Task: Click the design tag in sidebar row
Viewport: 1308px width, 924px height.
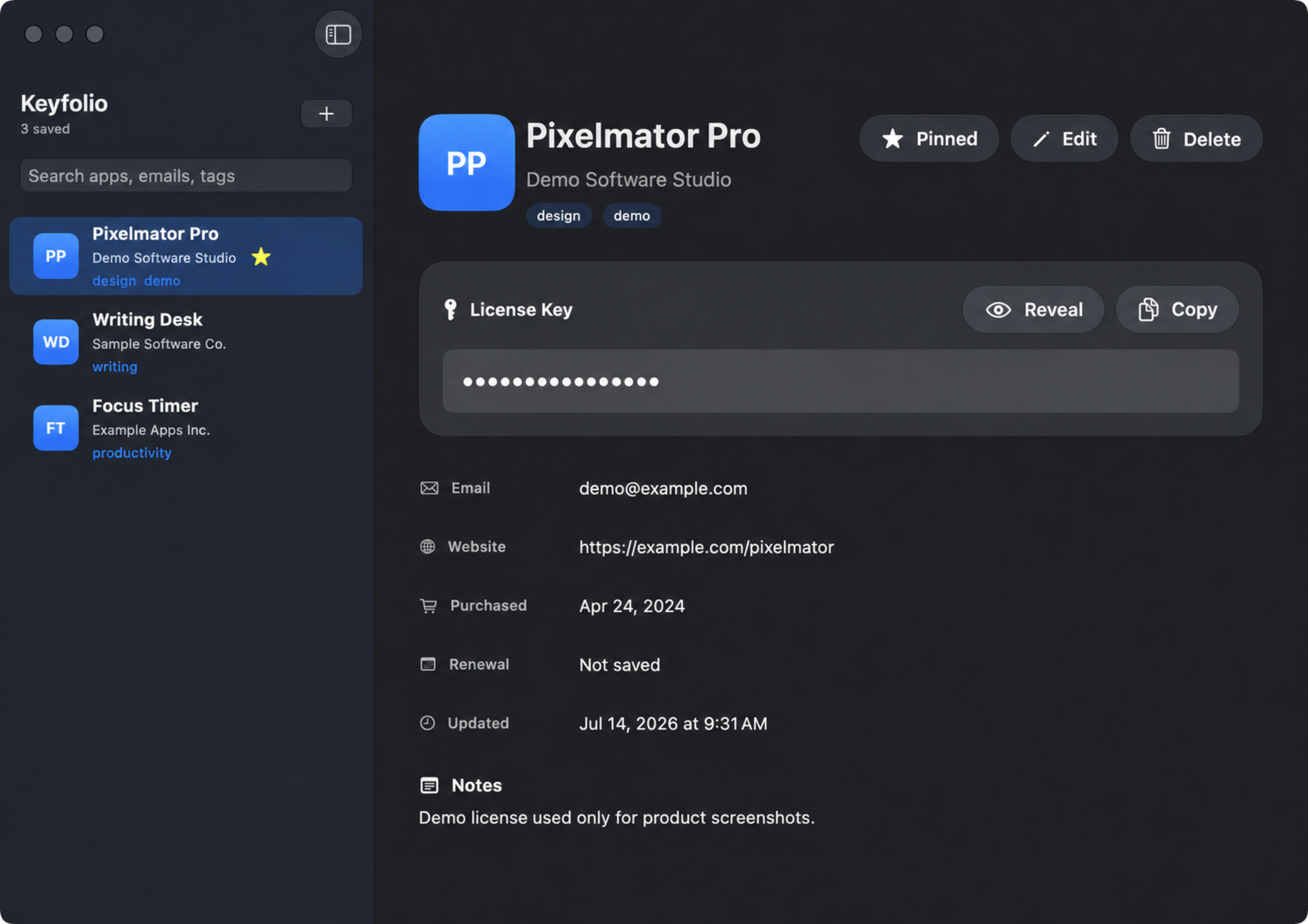Action: click(x=114, y=281)
